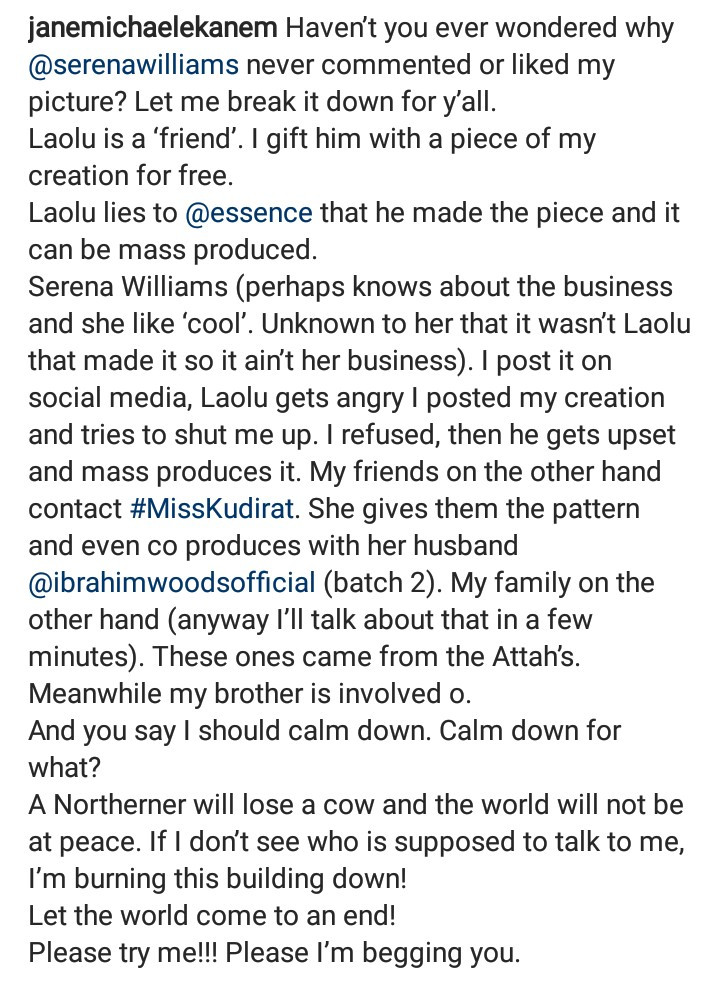Click the line 'I'm burning this building down!'

pos(217,879)
